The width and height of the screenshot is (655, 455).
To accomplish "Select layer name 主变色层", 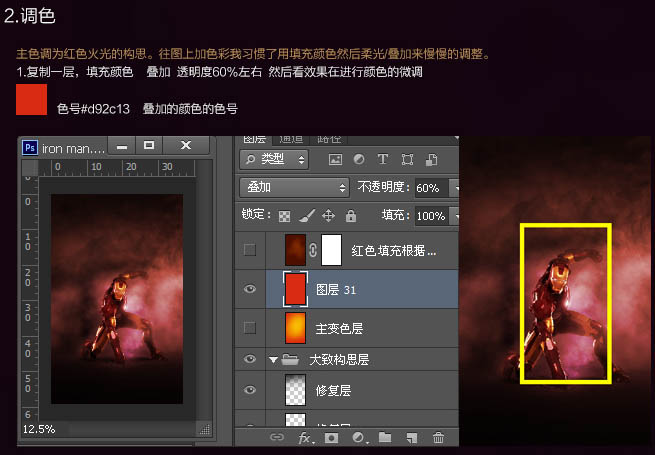I will (x=339, y=329).
